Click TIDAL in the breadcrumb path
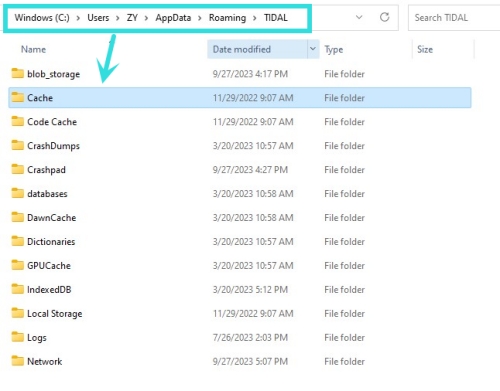 tap(276, 18)
